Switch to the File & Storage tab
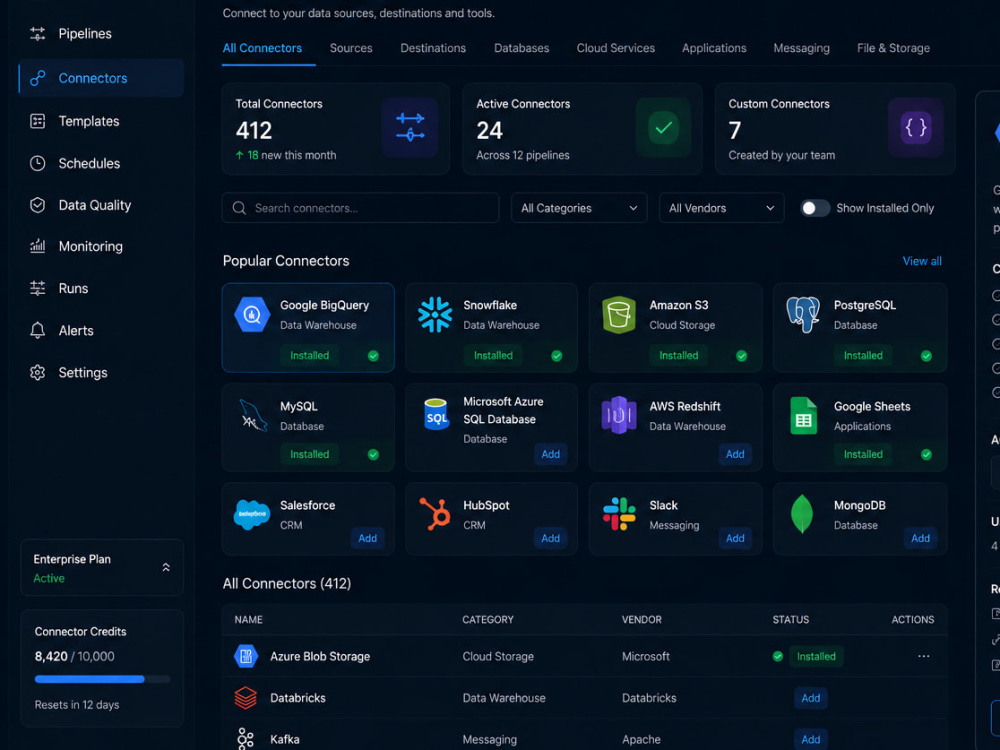 tap(893, 48)
